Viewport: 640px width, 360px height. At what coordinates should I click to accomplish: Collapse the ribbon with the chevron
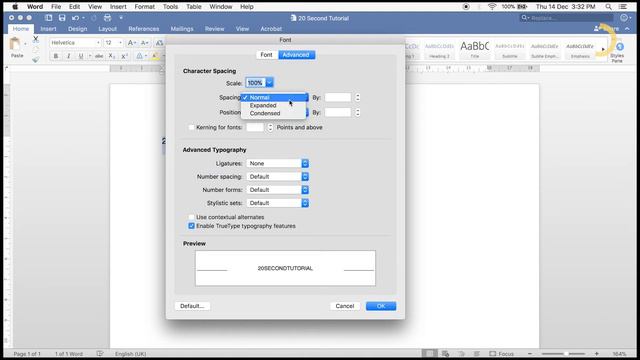pos(627,29)
